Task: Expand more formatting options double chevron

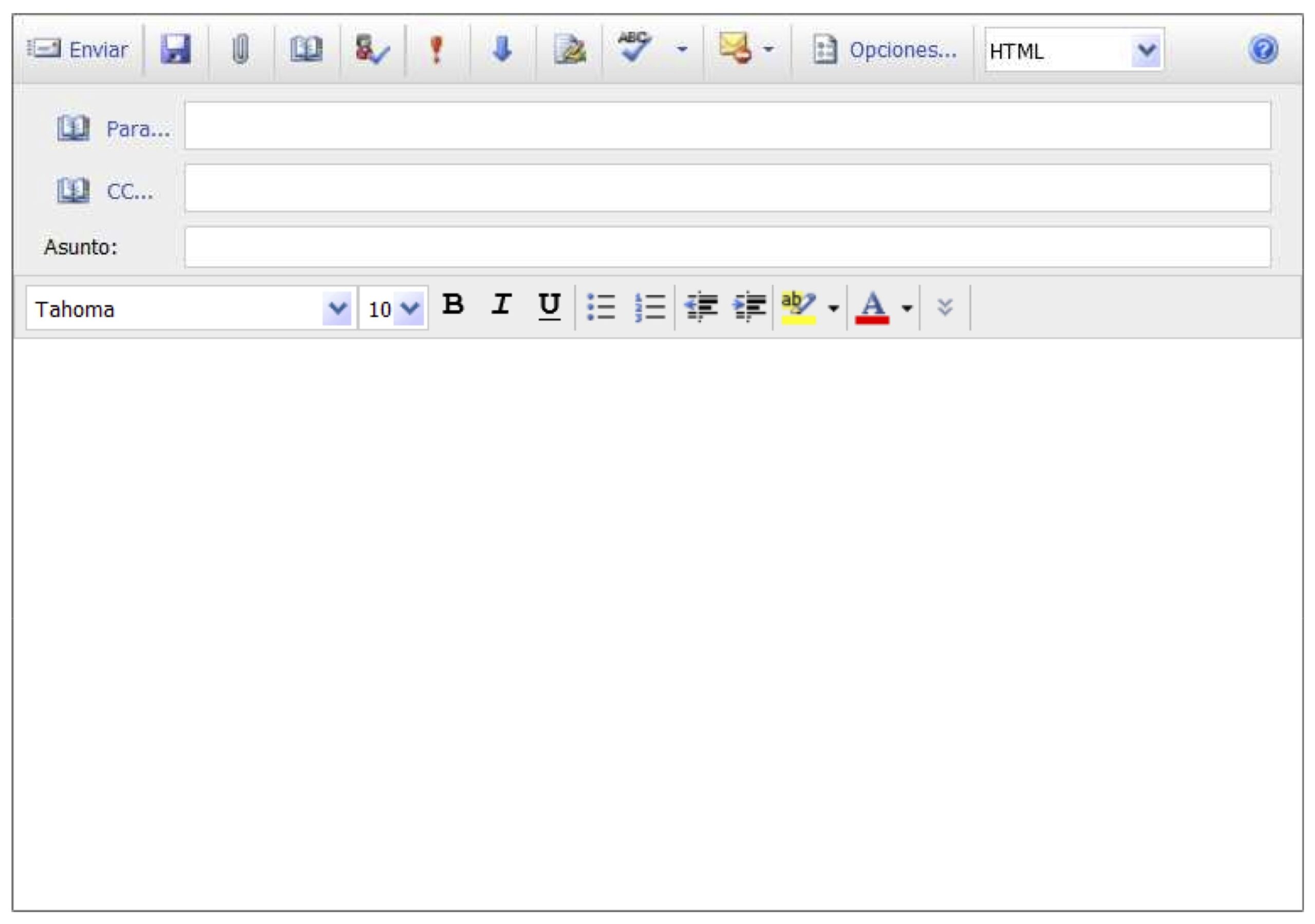Action: pyautogui.click(x=945, y=307)
